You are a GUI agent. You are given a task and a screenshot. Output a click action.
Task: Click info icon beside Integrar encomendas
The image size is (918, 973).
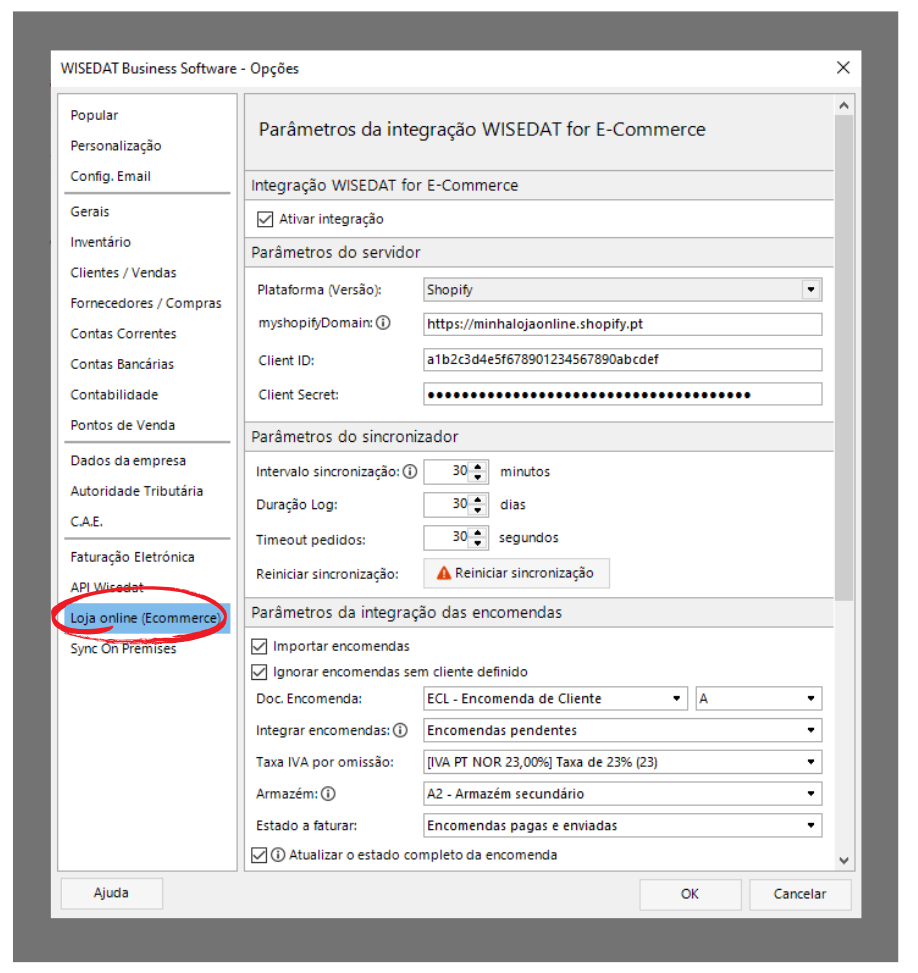pos(401,731)
